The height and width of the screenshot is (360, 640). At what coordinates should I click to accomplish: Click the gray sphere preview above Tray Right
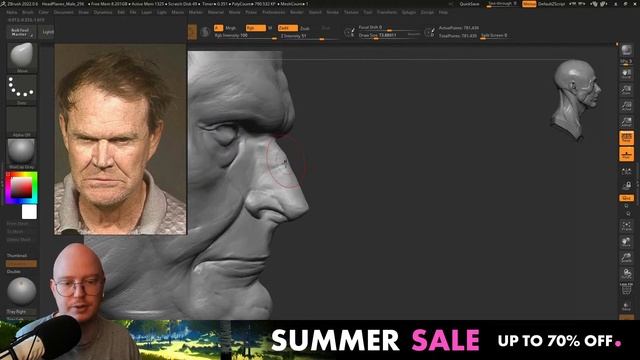tap(22, 291)
